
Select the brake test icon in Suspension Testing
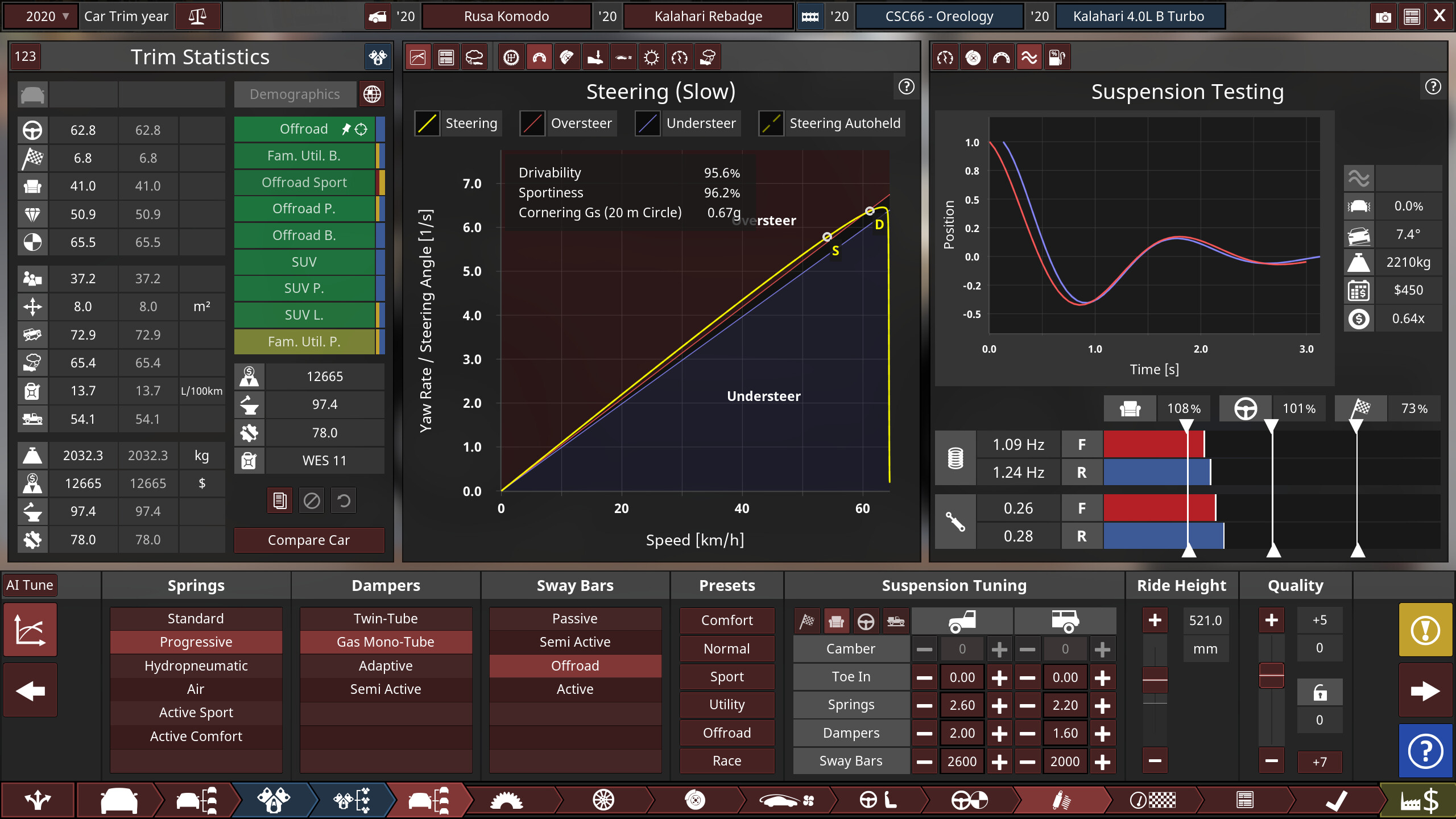973,57
